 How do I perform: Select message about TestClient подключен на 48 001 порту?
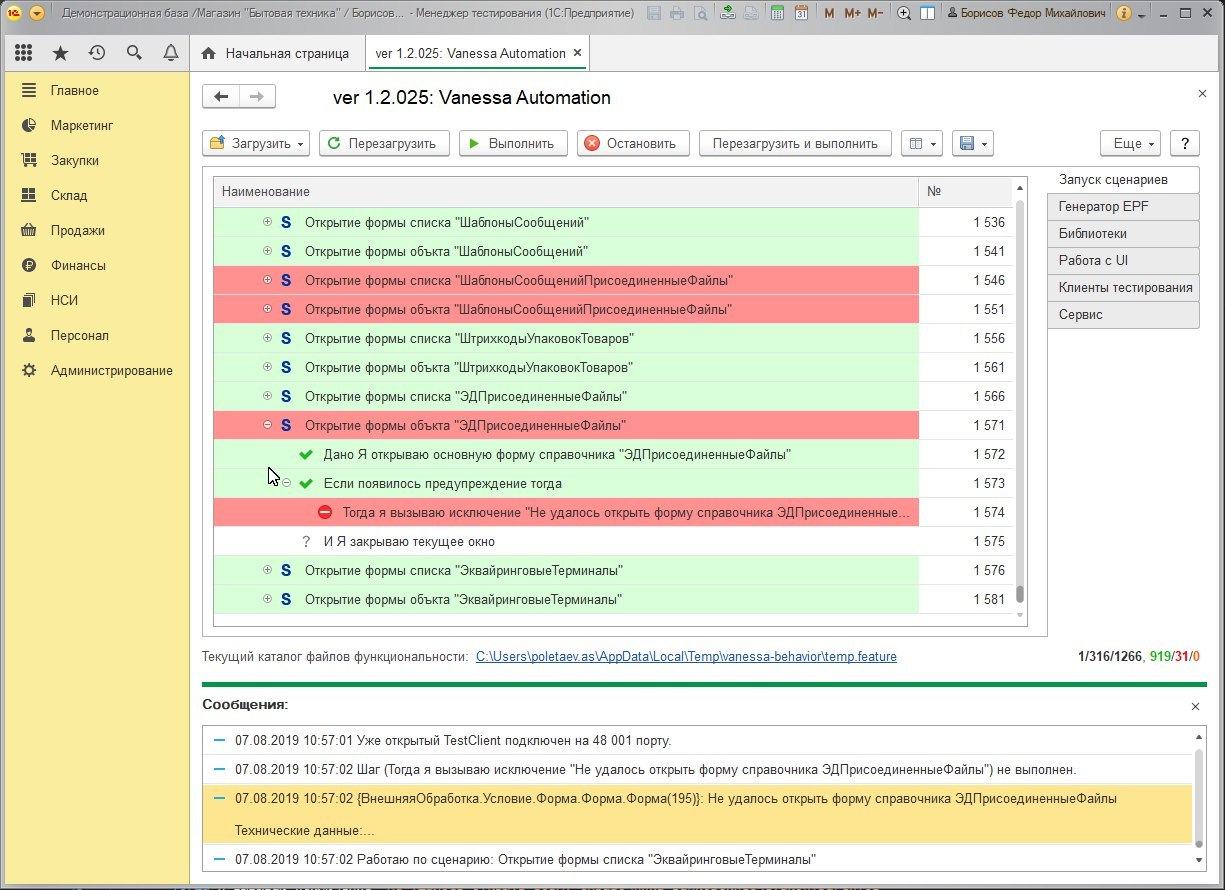(697, 741)
